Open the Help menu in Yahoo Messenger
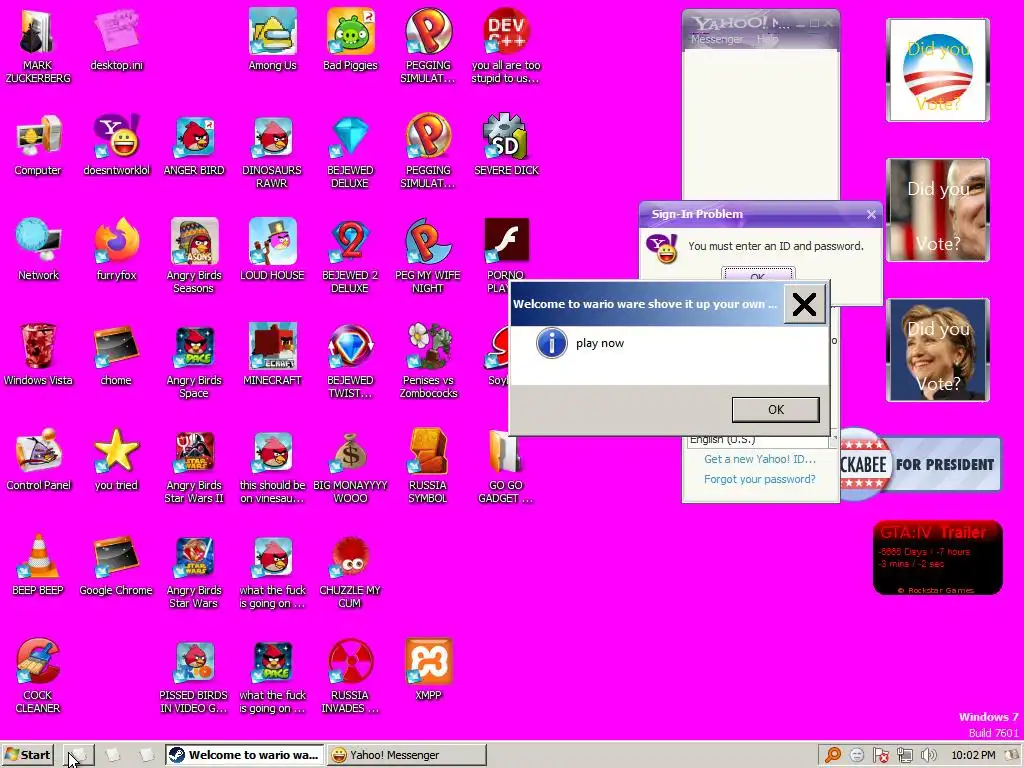 (x=767, y=39)
